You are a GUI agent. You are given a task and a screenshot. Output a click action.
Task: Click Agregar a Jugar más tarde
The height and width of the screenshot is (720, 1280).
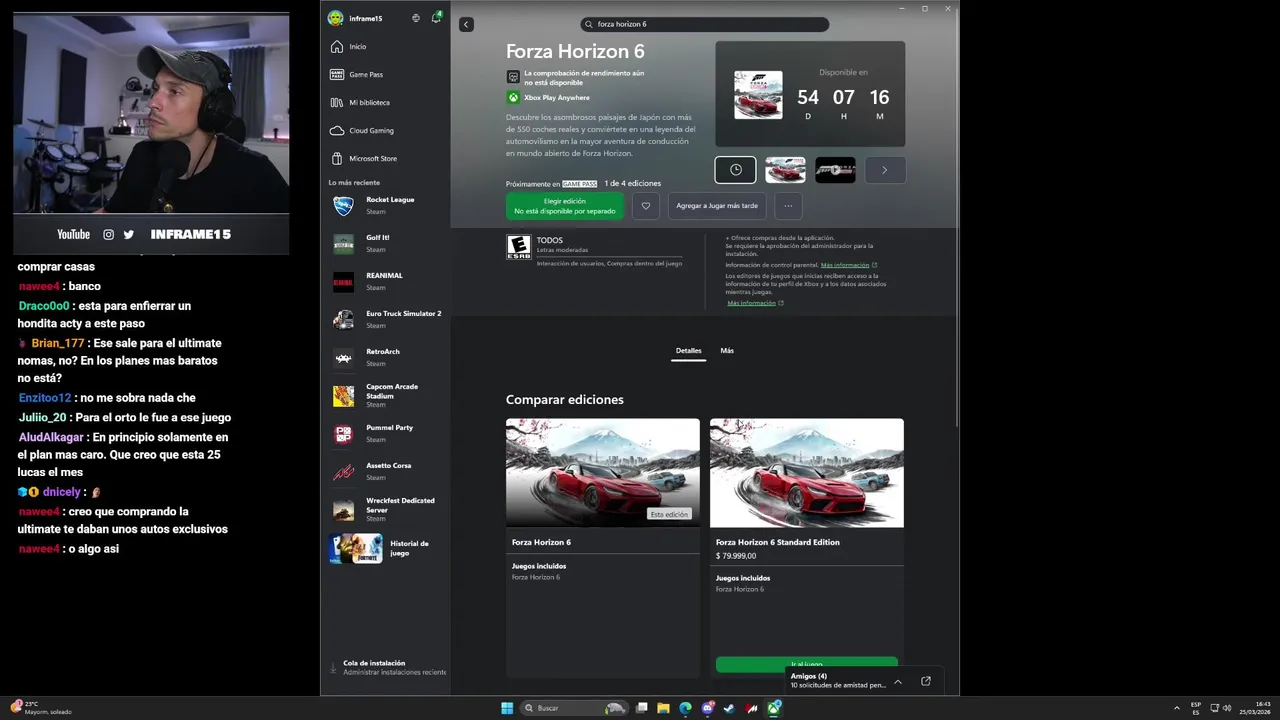tap(717, 206)
